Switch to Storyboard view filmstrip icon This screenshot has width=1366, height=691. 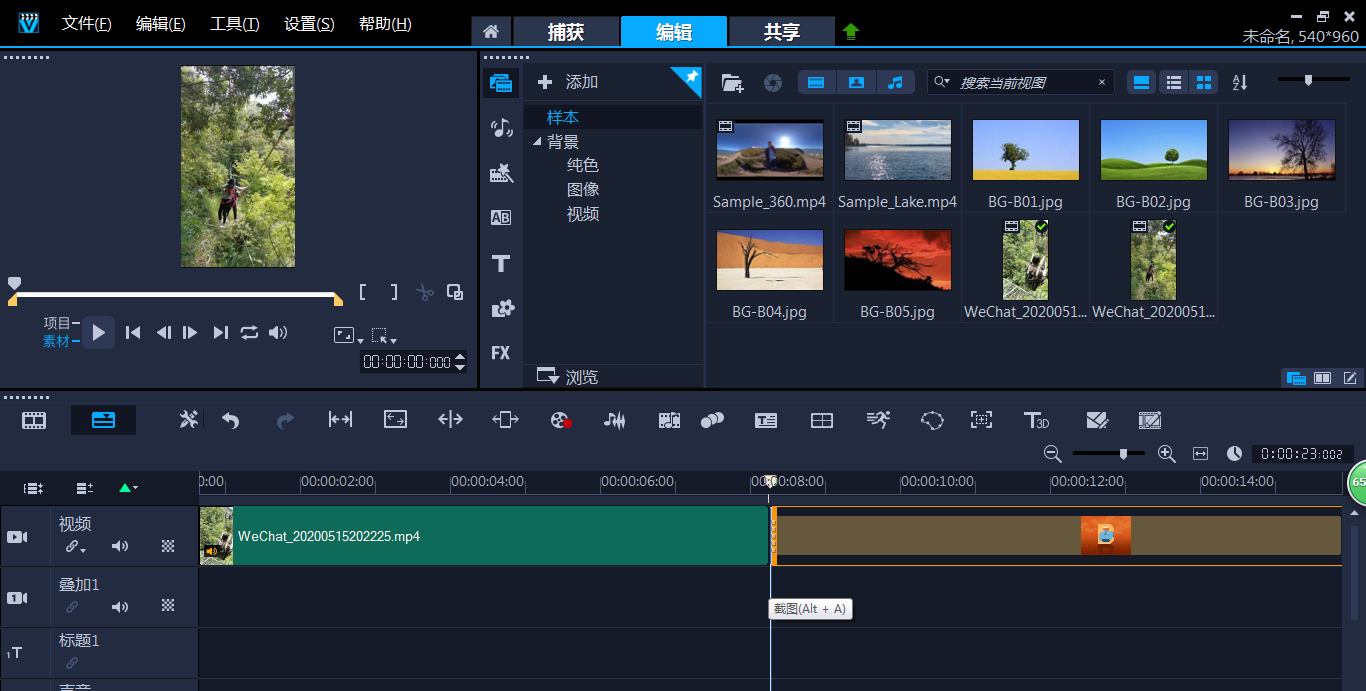pyautogui.click(x=34, y=420)
